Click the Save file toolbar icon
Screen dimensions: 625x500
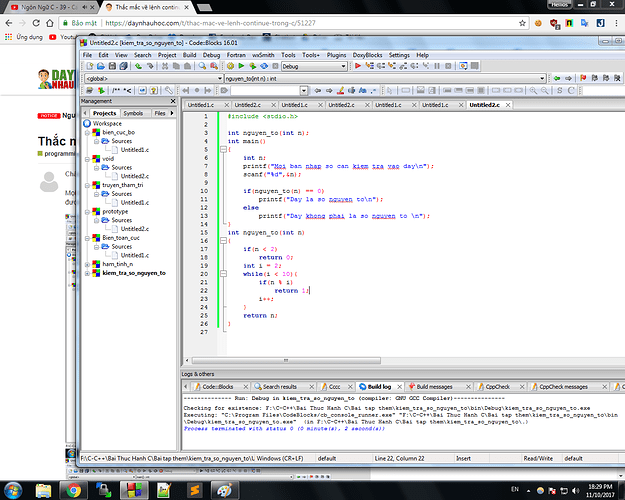tap(113, 65)
